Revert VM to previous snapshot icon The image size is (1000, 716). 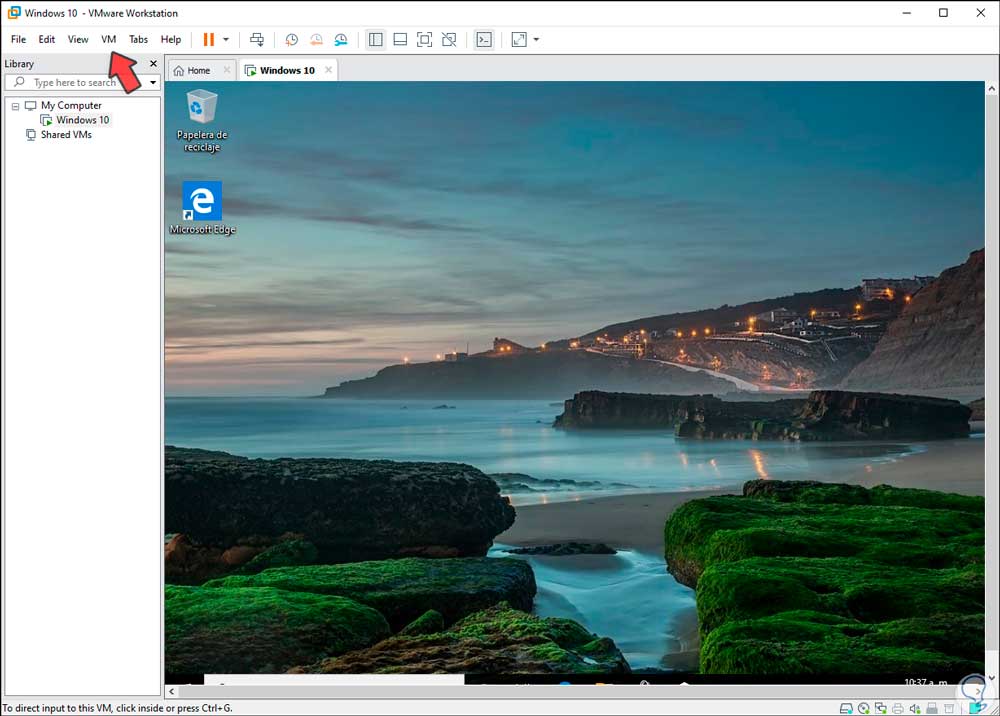(316, 40)
